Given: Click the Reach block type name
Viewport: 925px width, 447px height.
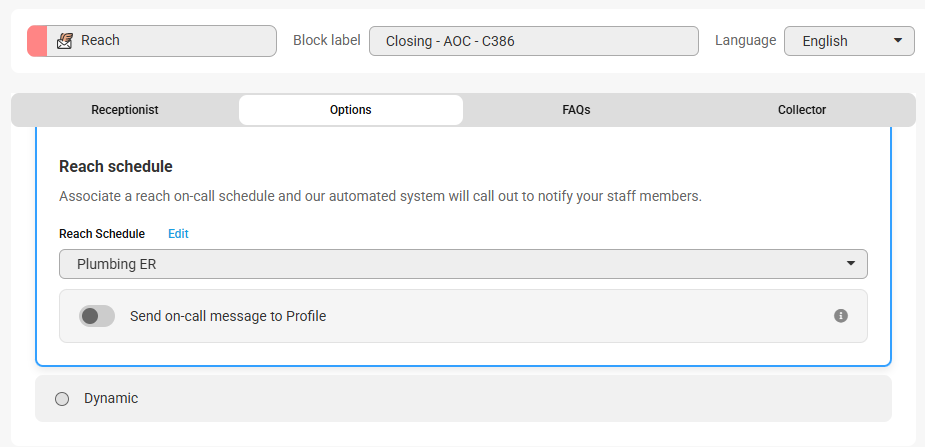Looking at the screenshot, I should [x=100, y=41].
